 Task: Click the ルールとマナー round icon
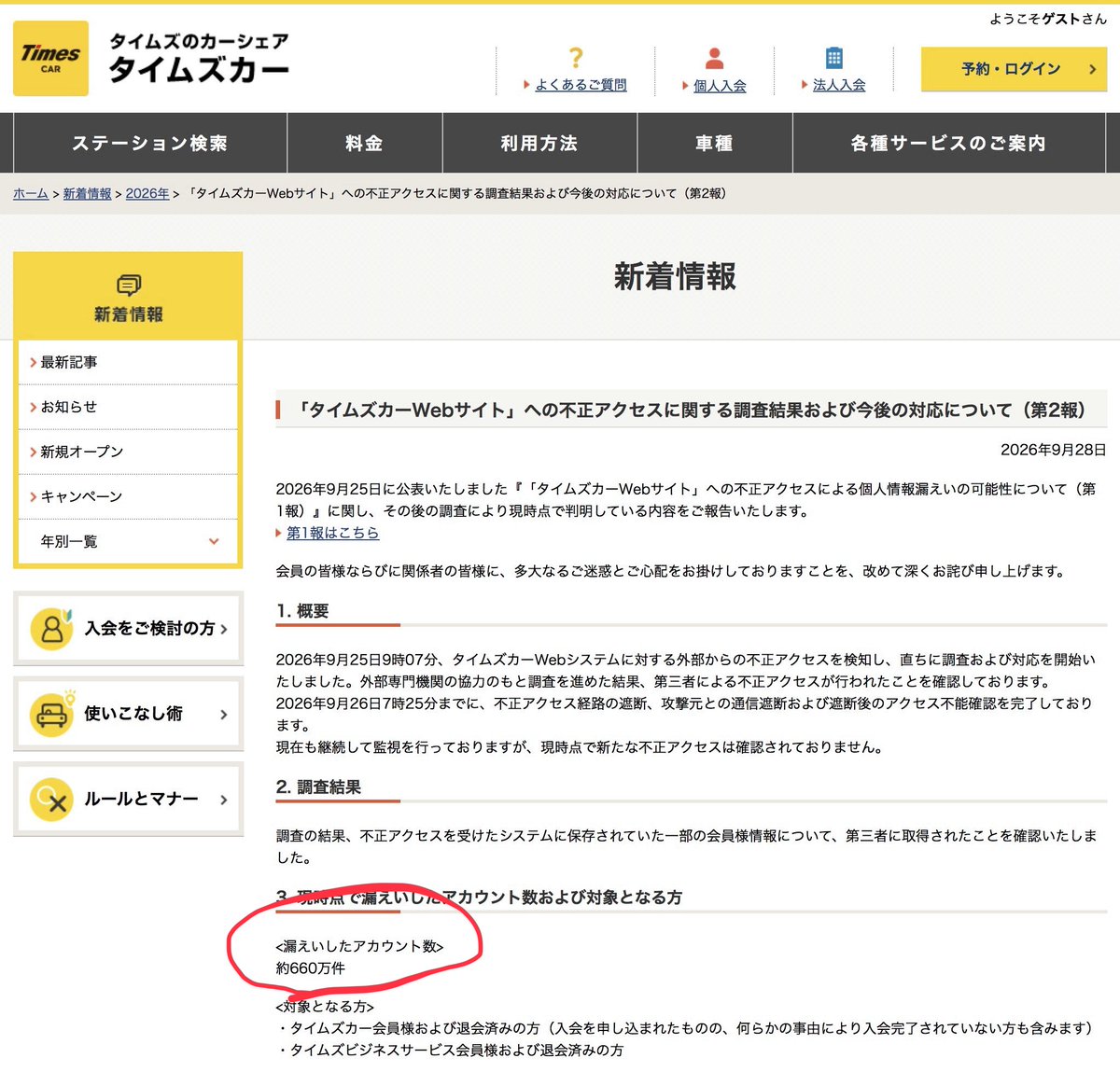[52, 800]
